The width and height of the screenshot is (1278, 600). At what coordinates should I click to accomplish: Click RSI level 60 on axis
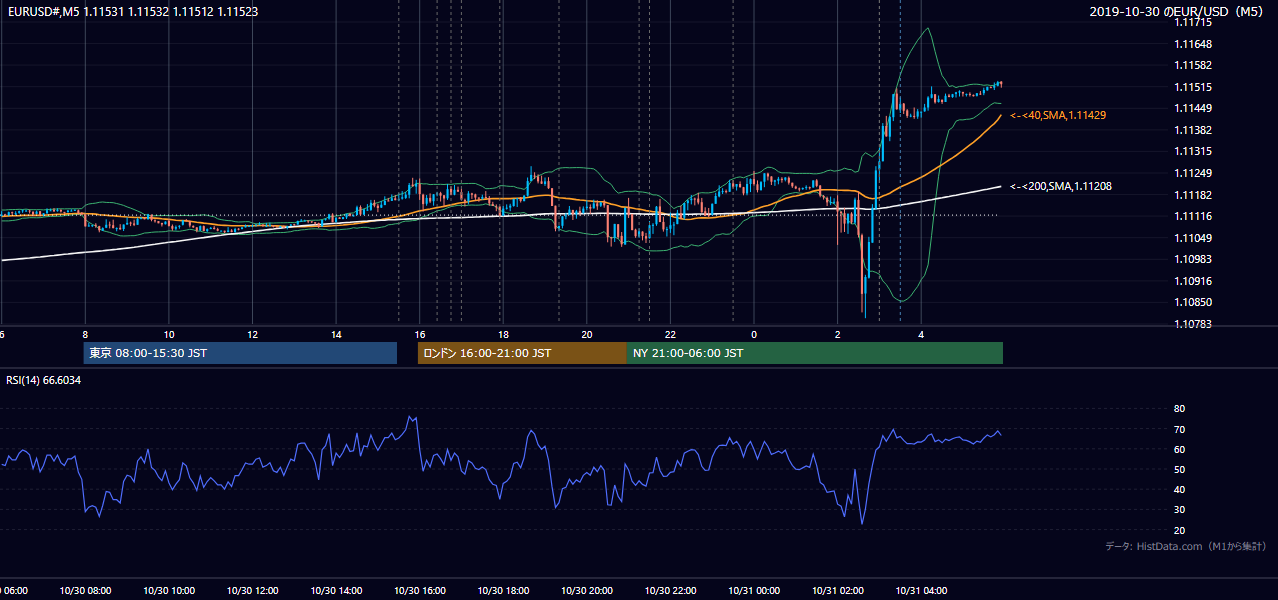[x=1179, y=449]
